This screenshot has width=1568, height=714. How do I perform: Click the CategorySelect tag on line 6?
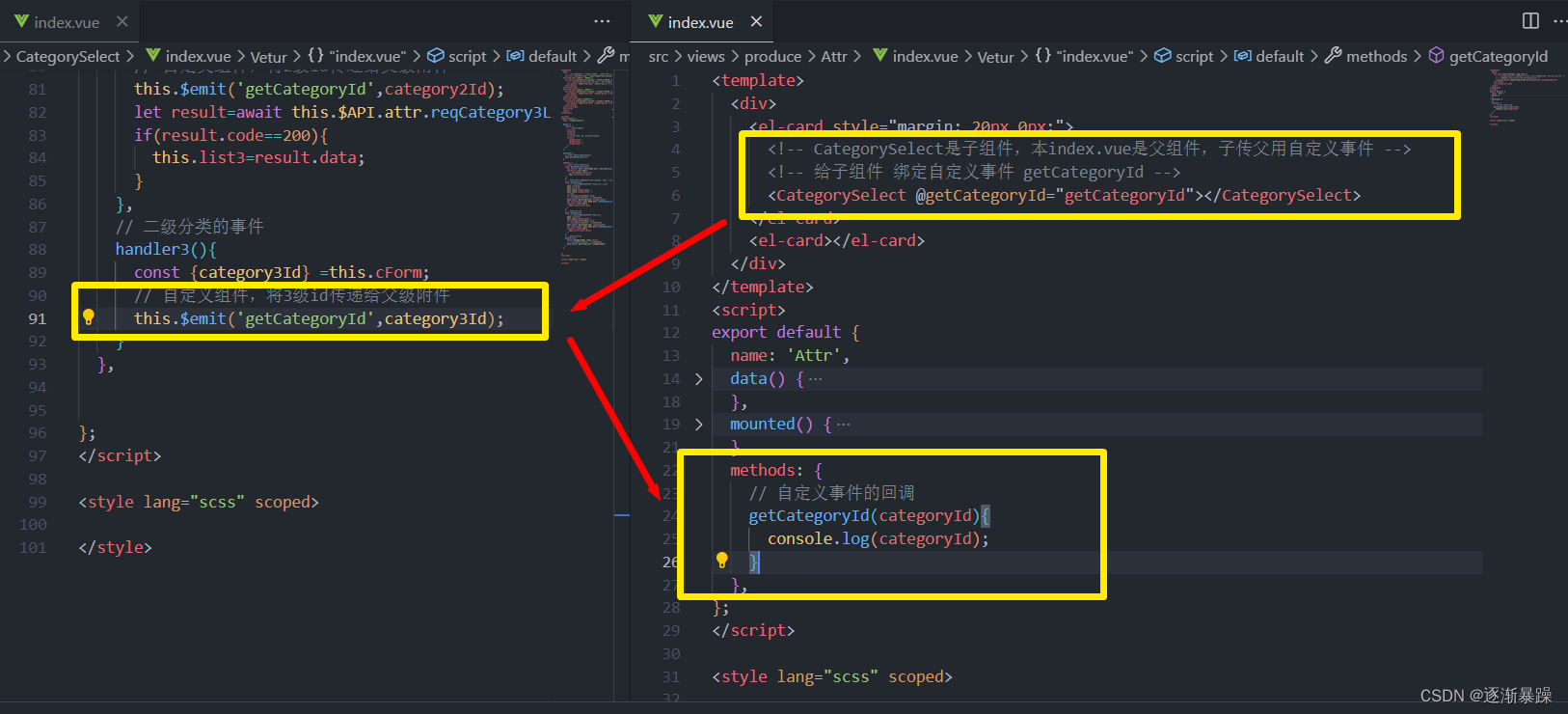pyautogui.click(x=1064, y=195)
